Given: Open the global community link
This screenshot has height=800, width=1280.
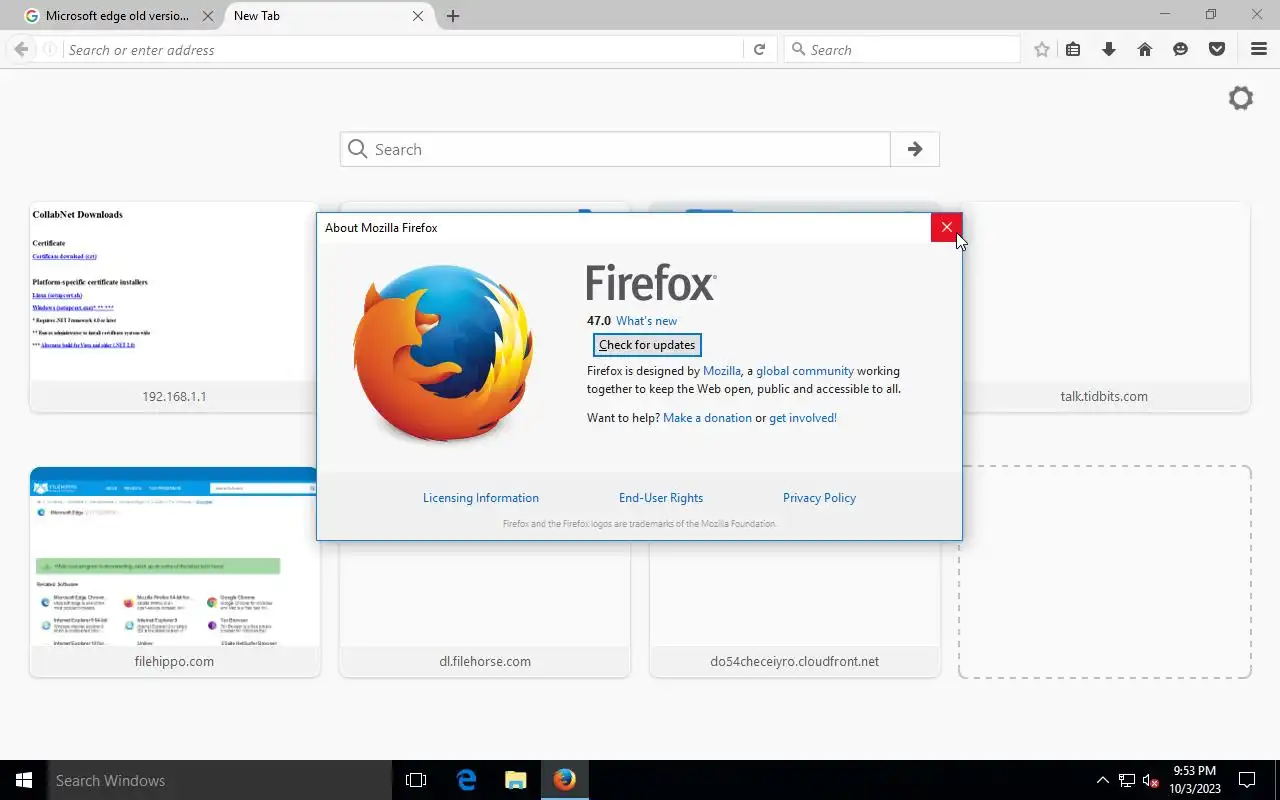Looking at the screenshot, I should (x=805, y=371).
